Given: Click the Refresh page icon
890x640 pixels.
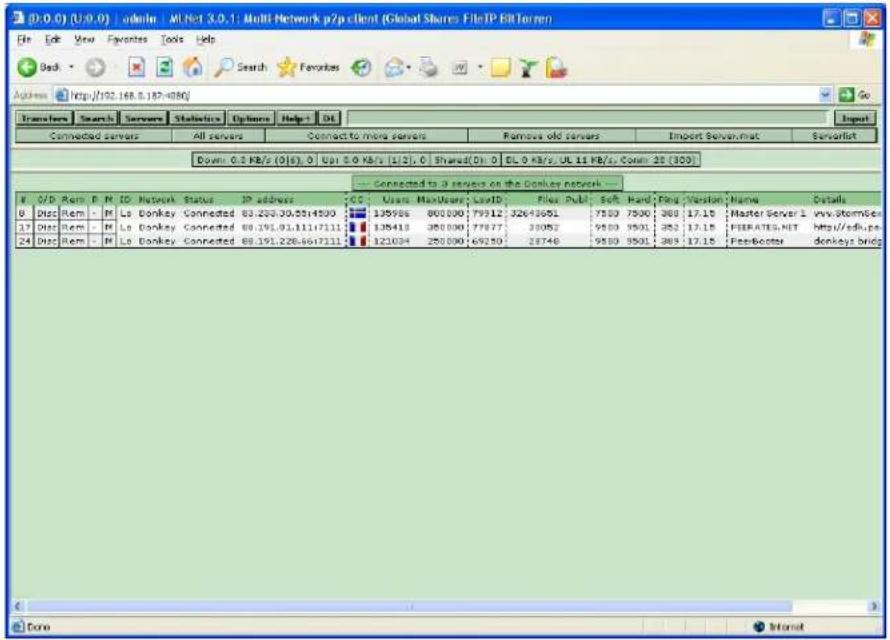Looking at the screenshot, I should click(165, 68).
